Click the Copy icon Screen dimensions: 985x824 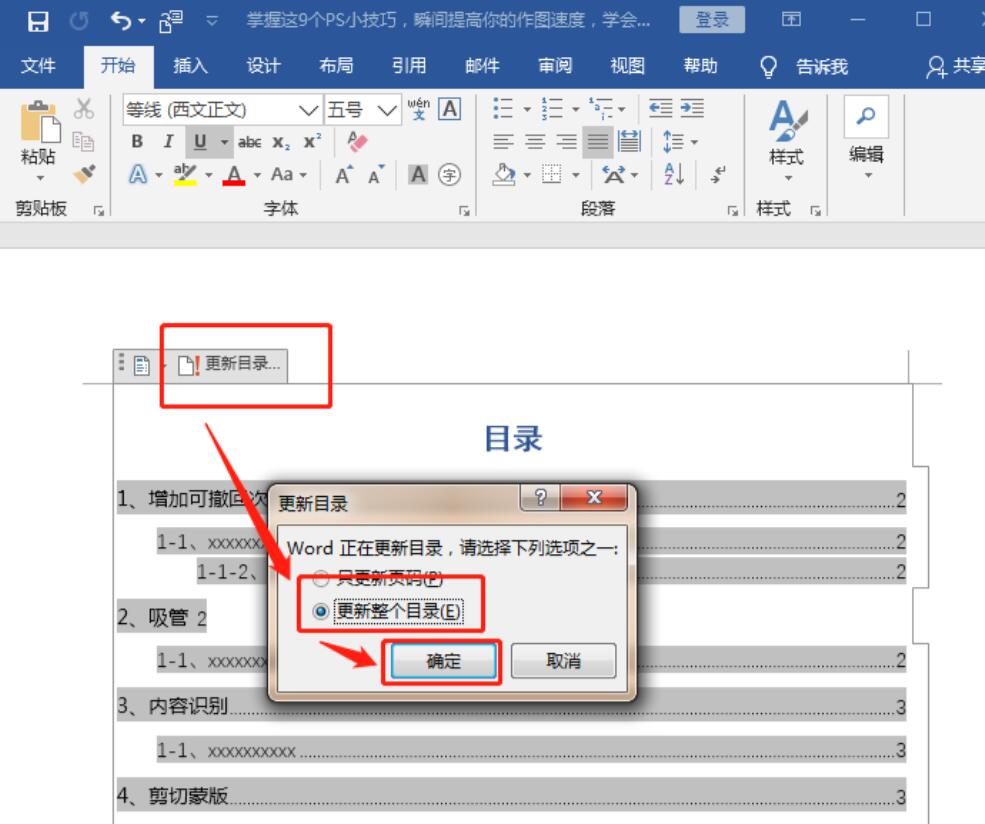[83, 141]
